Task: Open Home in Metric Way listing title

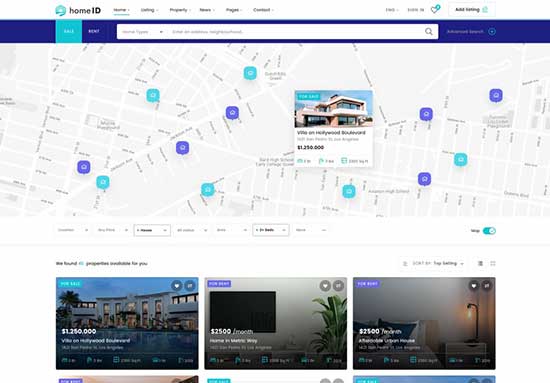Action: tap(234, 341)
